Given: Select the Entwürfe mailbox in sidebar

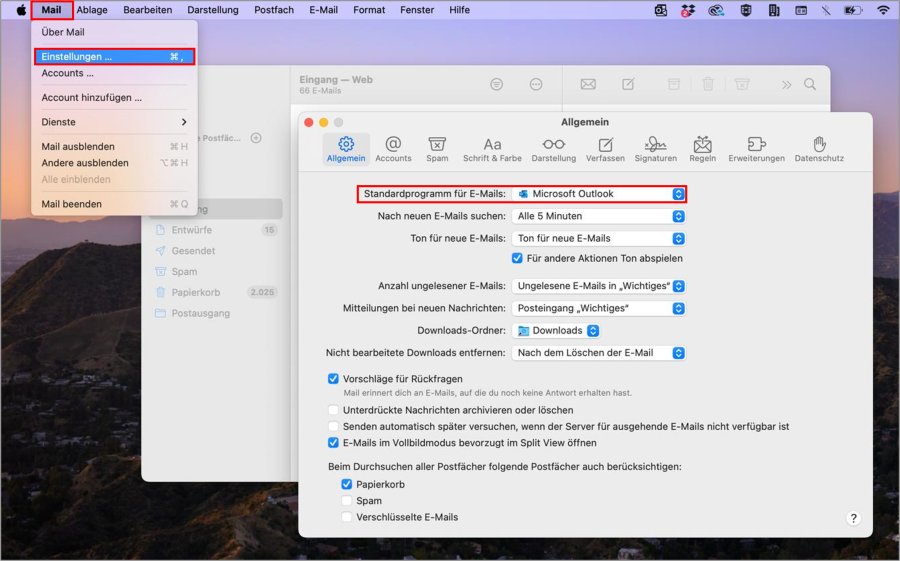Looking at the screenshot, I should click(x=216, y=230).
